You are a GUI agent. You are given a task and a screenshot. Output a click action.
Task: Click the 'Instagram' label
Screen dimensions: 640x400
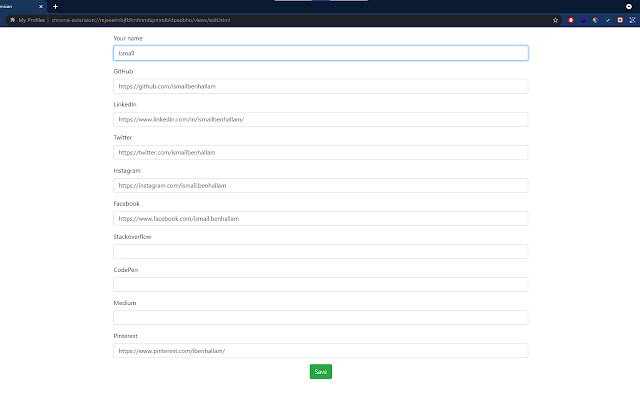click(x=127, y=171)
